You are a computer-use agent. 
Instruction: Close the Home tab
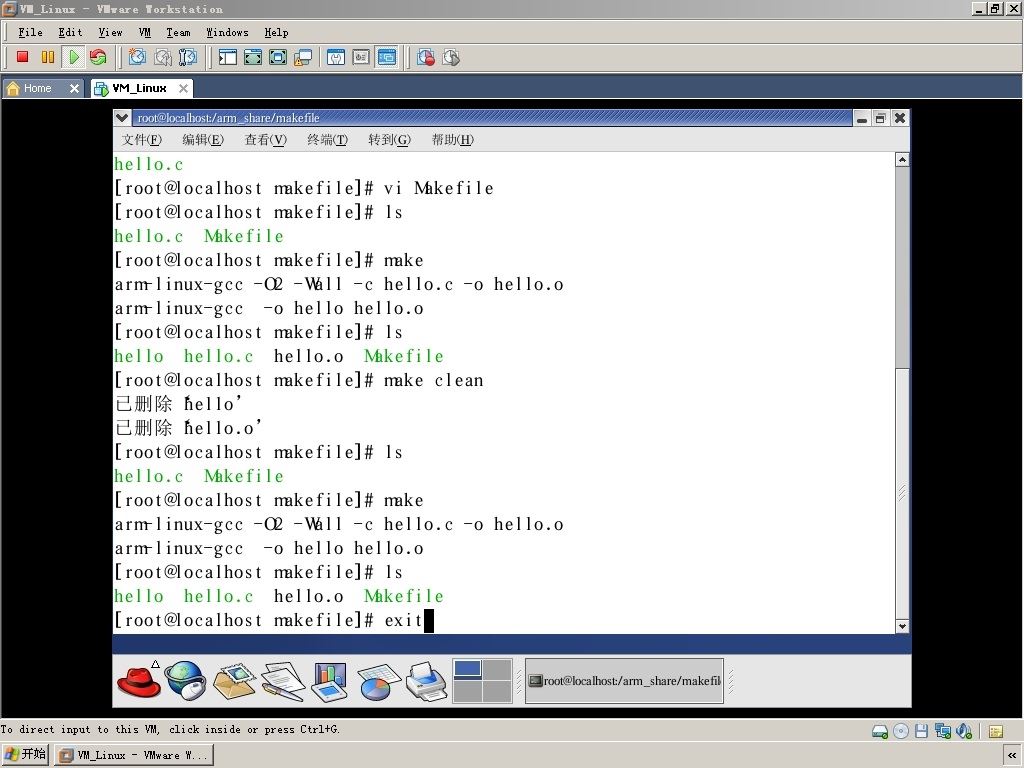(x=74, y=88)
